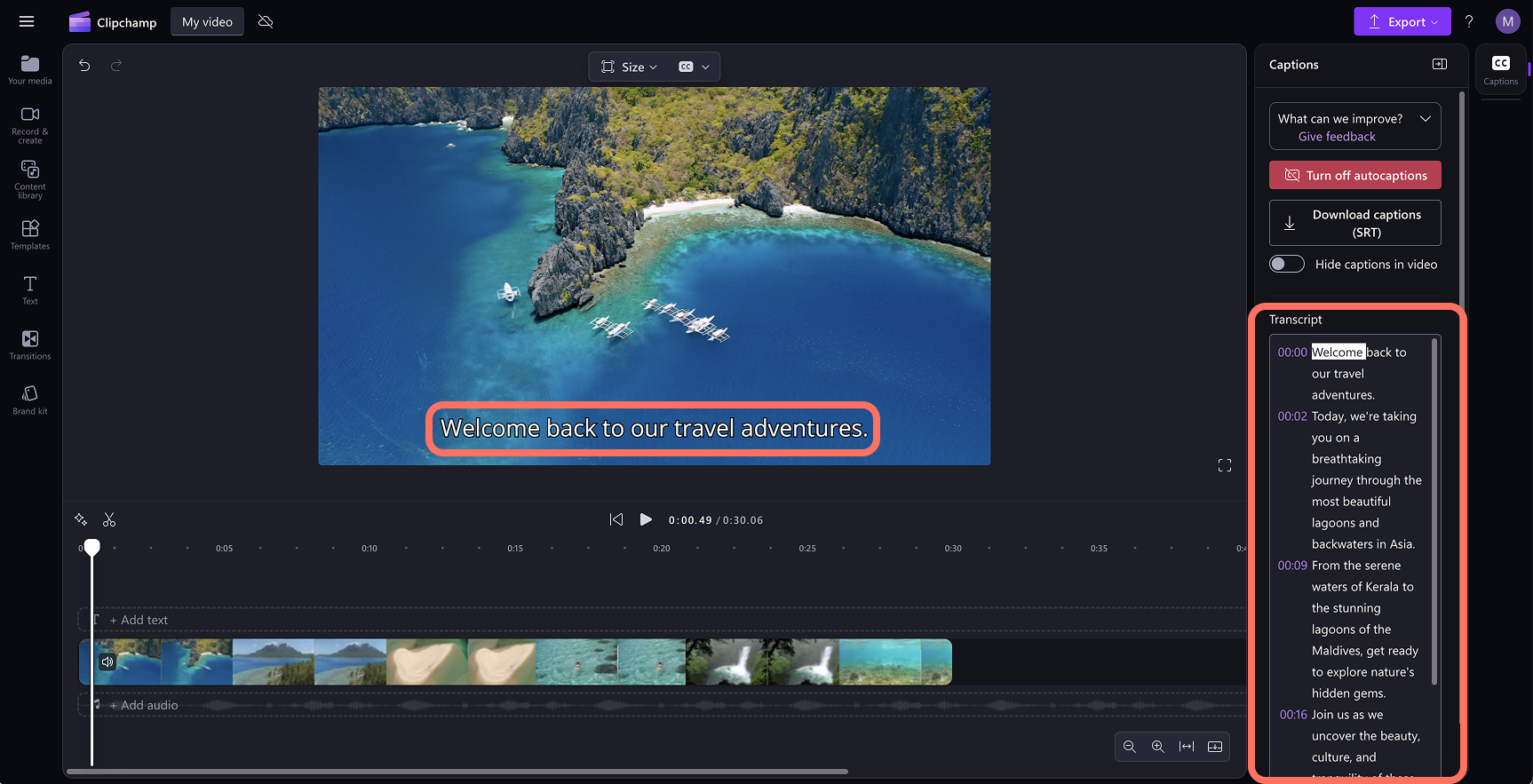Open the Brand kit panel
This screenshot has width=1533, height=784.
30,400
